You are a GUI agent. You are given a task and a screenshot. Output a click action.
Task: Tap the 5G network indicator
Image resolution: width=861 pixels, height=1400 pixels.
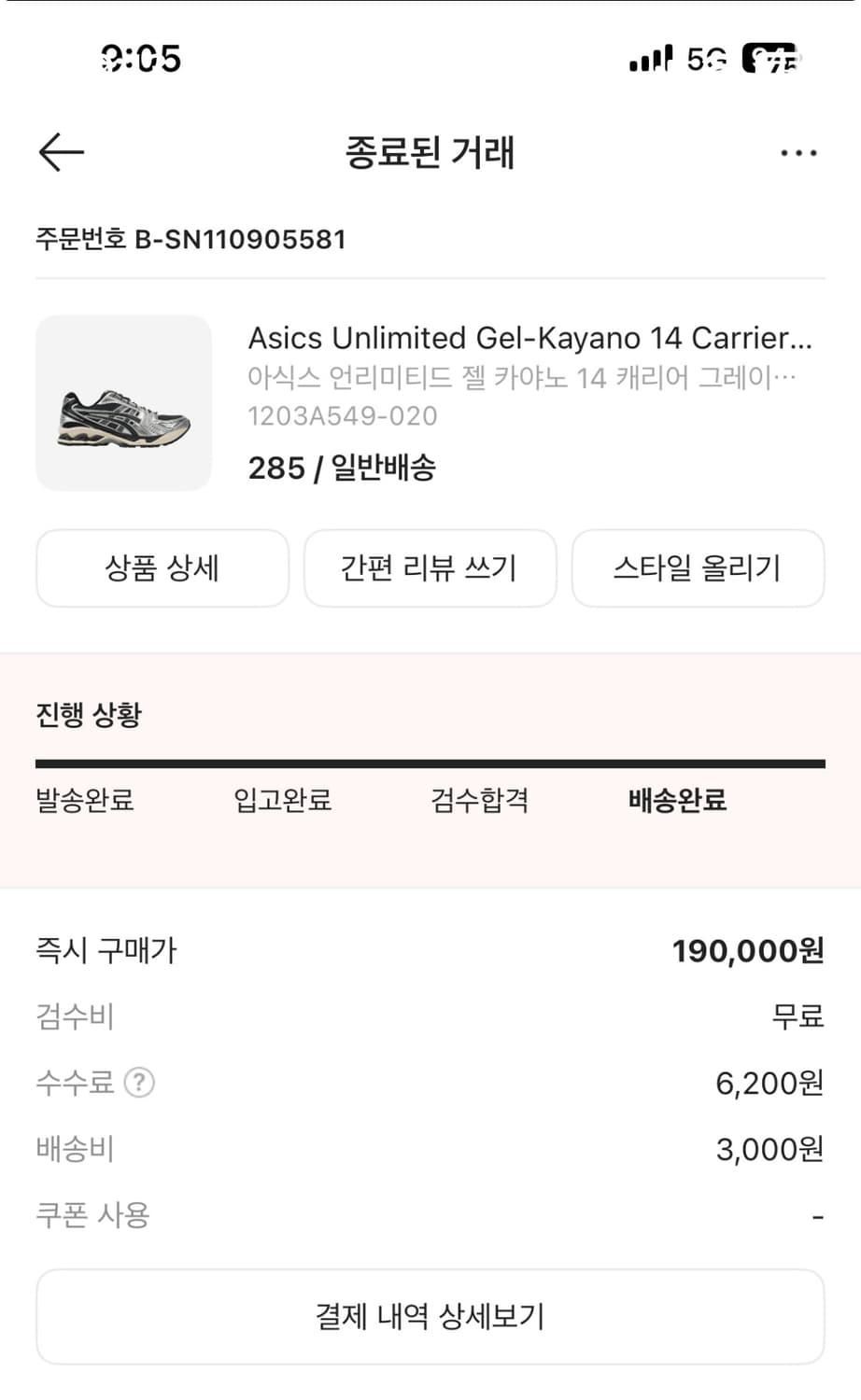[x=707, y=60]
